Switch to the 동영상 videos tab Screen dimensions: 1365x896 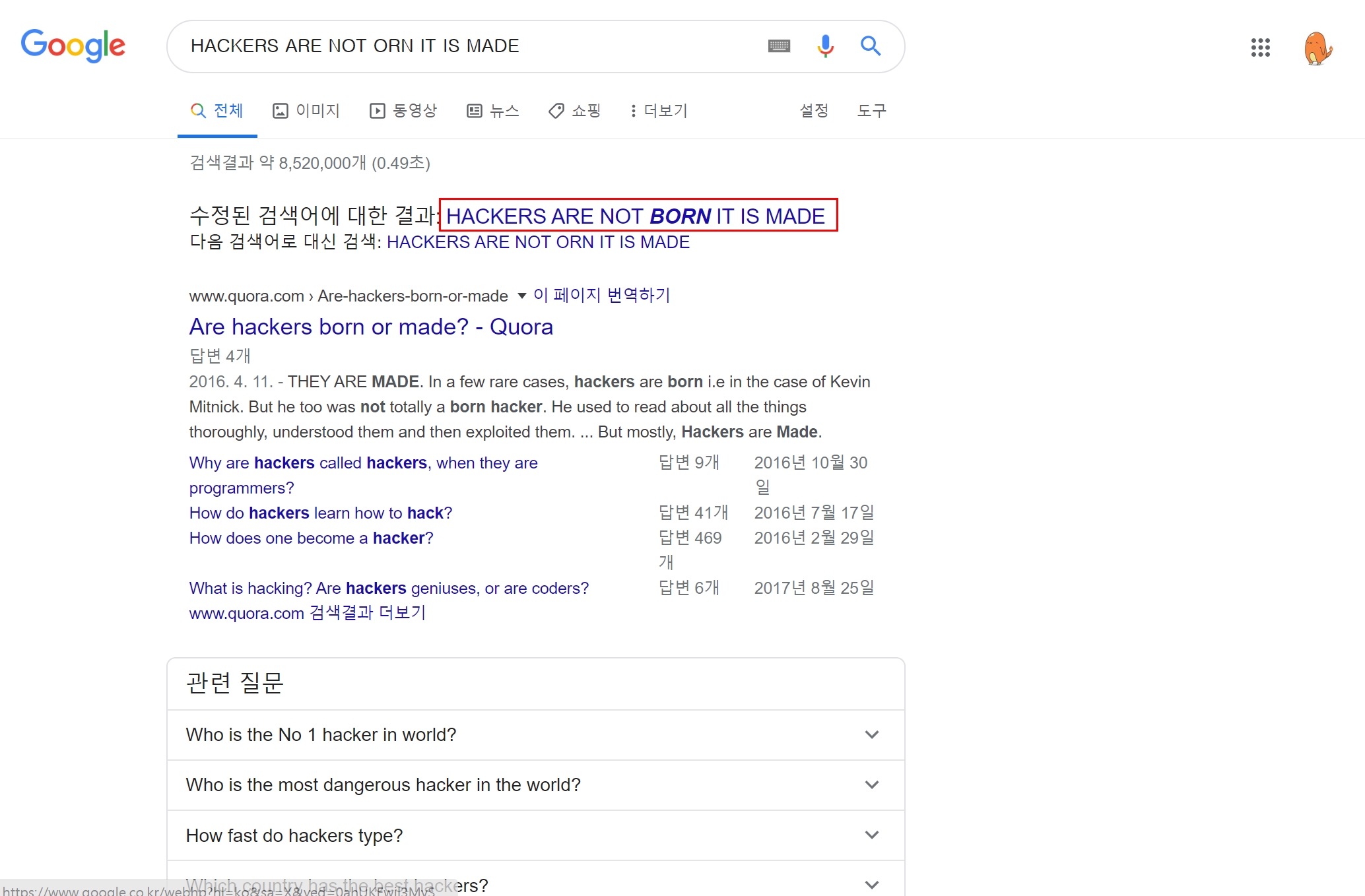tap(403, 111)
